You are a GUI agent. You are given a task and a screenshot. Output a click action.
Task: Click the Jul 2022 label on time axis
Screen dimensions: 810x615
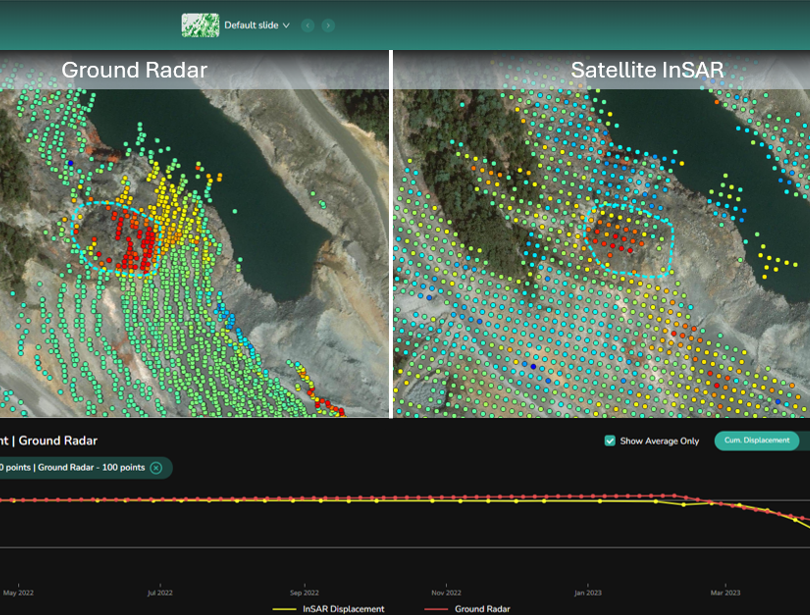coord(159,592)
